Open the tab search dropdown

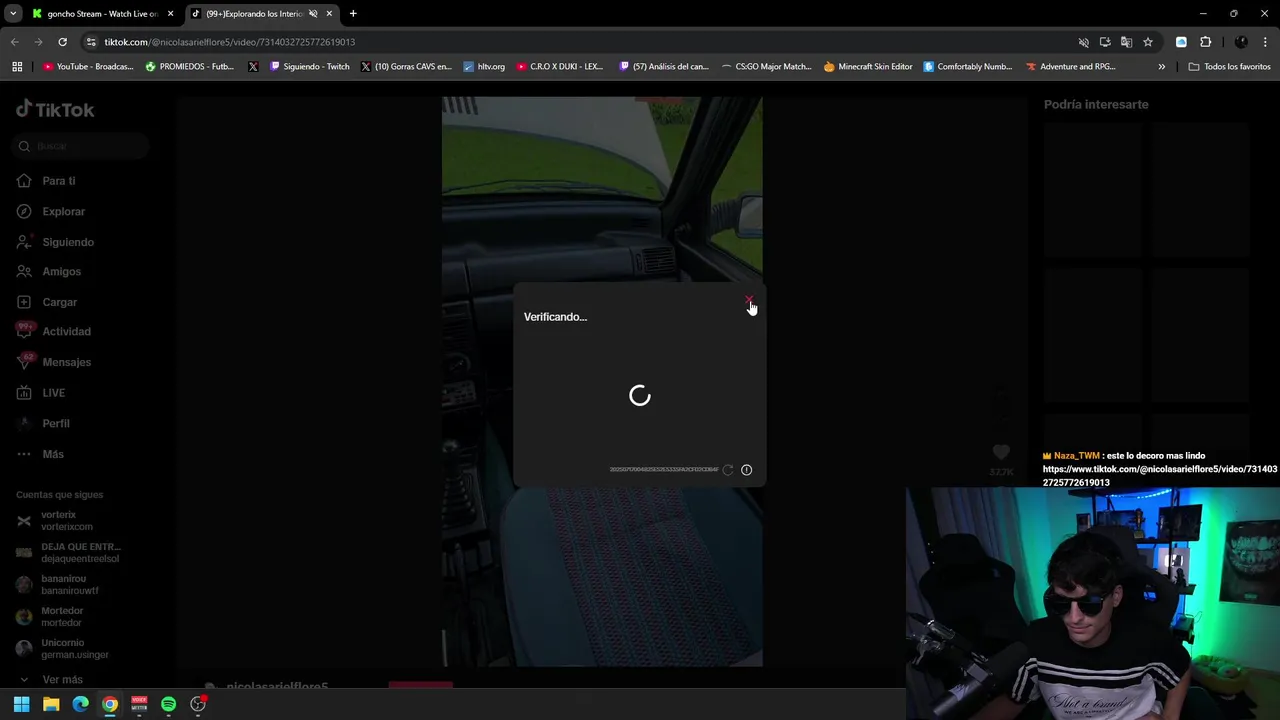click(x=13, y=14)
